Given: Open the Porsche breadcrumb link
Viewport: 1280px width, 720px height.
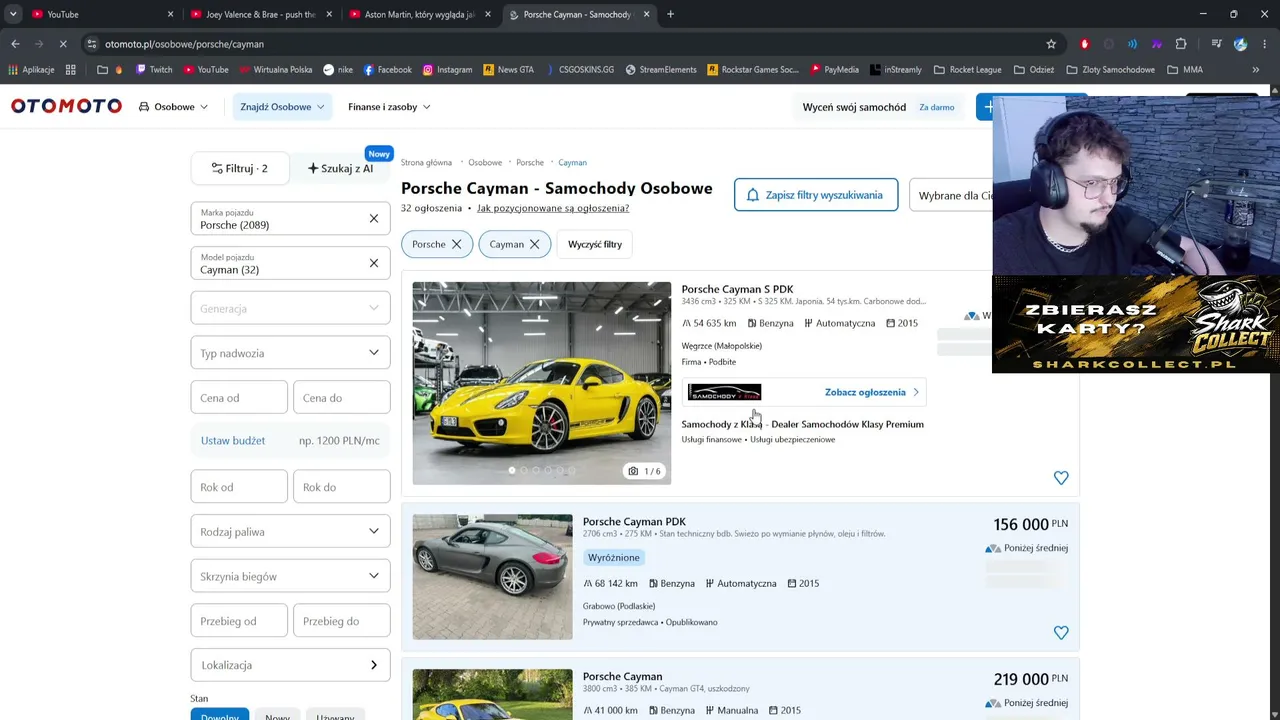Looking at the screenshot, I should pyautogui.click(x=530, y=162).
